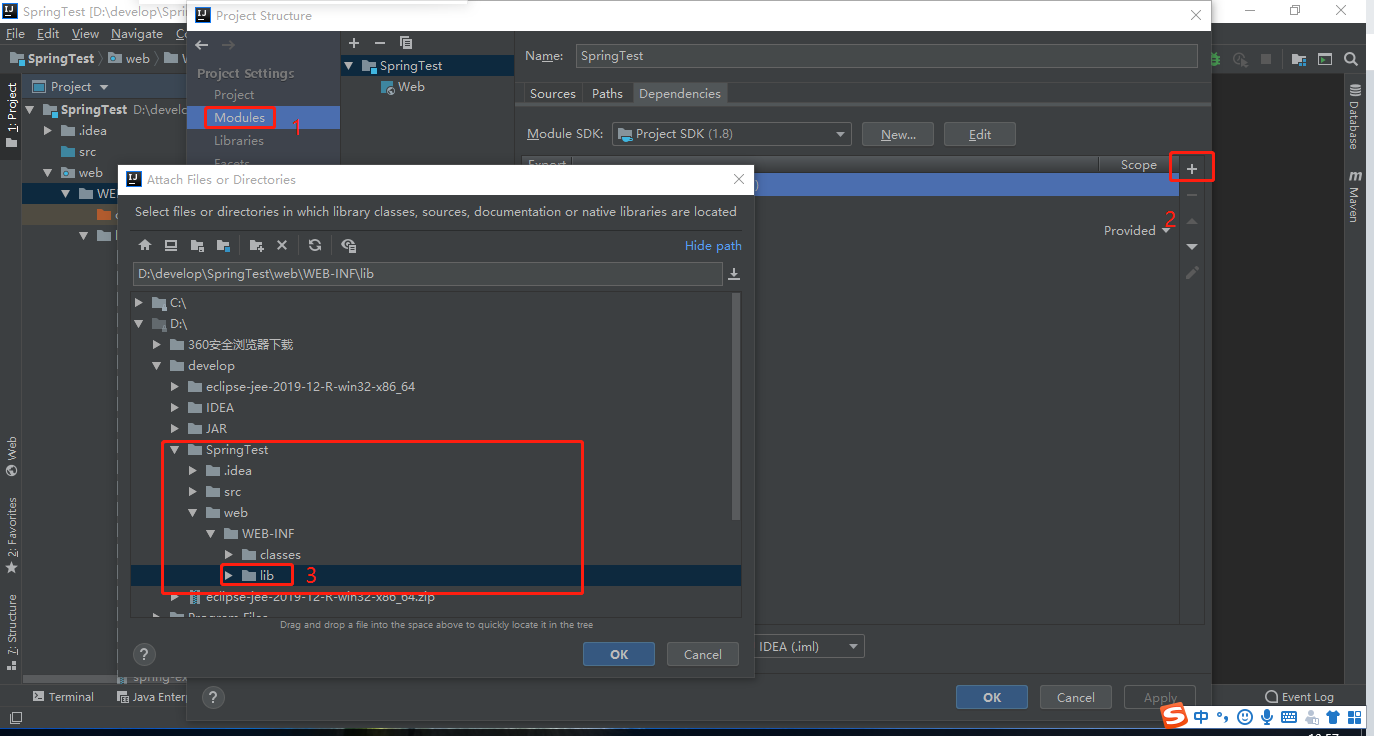Open the Module SDK dropdown

coord(731,134)
